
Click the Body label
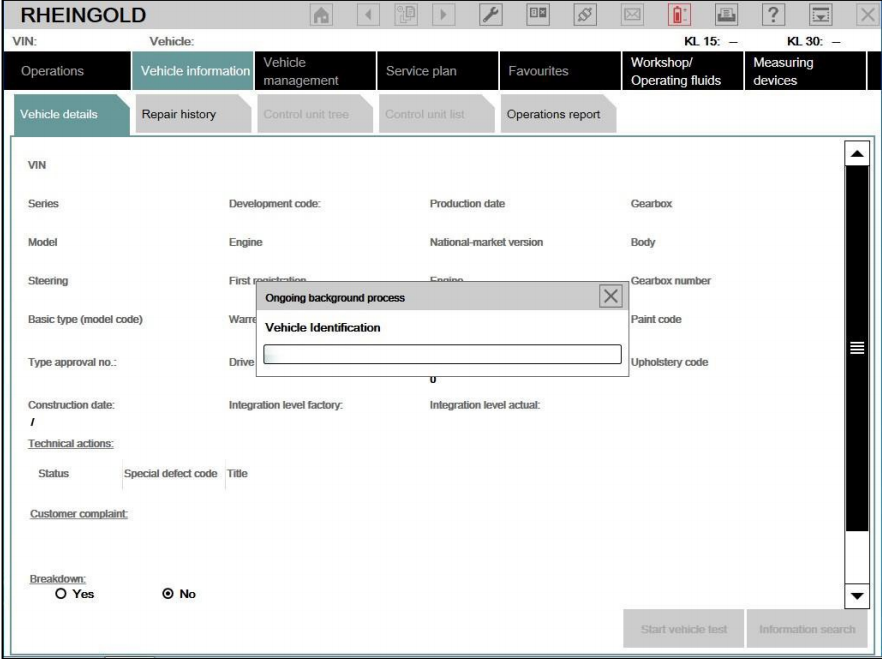click(x=643, y=242)
